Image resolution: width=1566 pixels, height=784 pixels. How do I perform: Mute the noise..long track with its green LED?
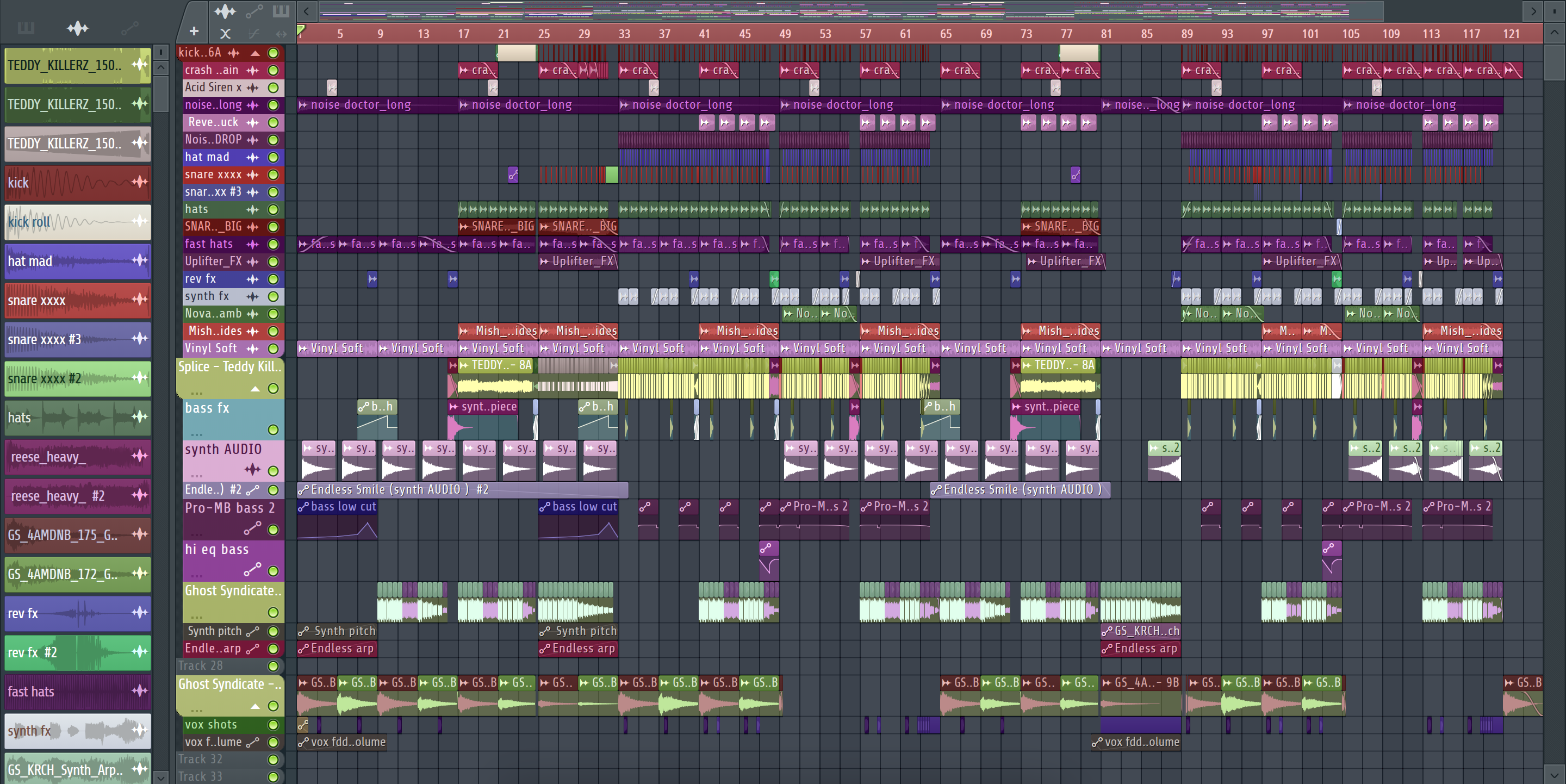coord(274,105)
